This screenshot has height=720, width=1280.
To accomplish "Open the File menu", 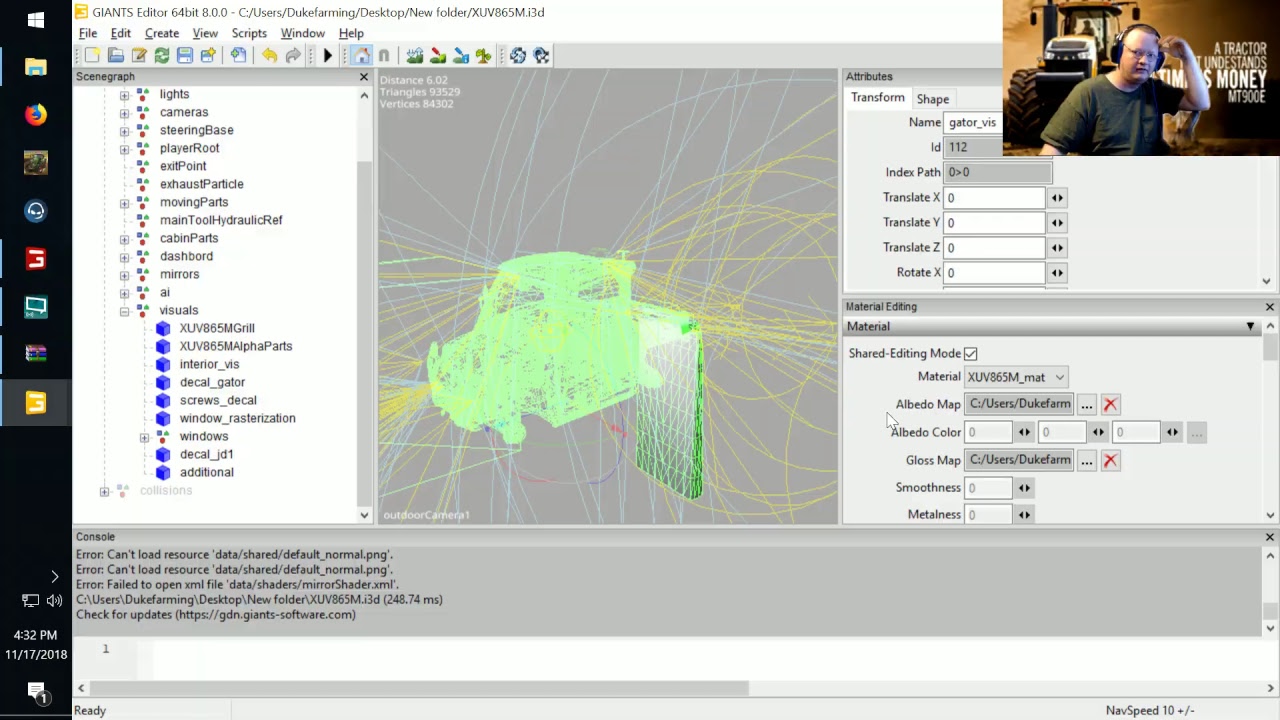I will click(88, 33).
